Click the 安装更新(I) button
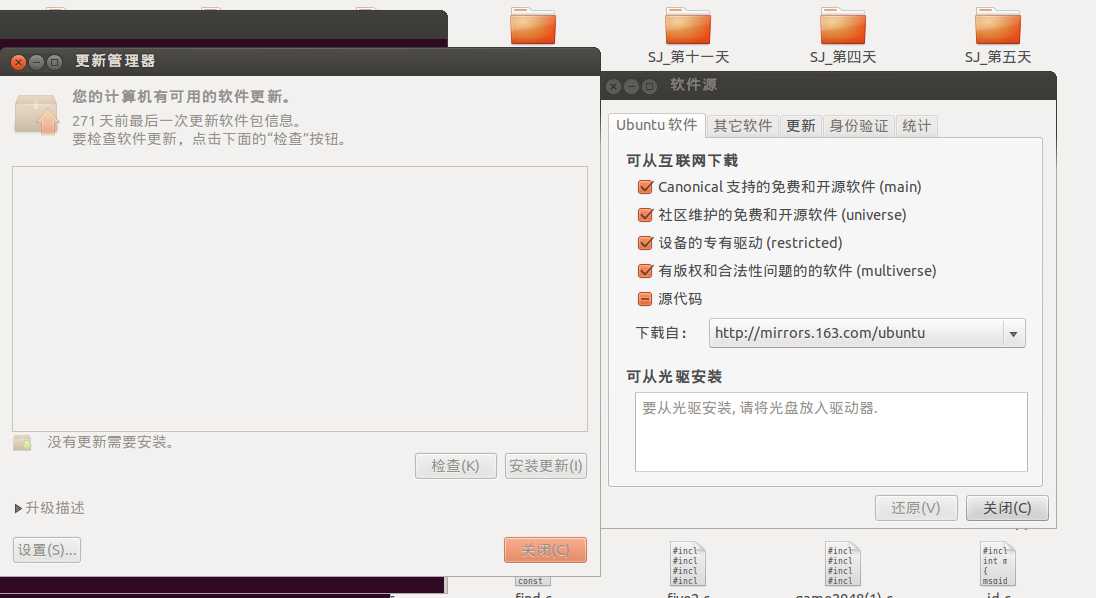The image size is (1096, 598). [546, 466]
